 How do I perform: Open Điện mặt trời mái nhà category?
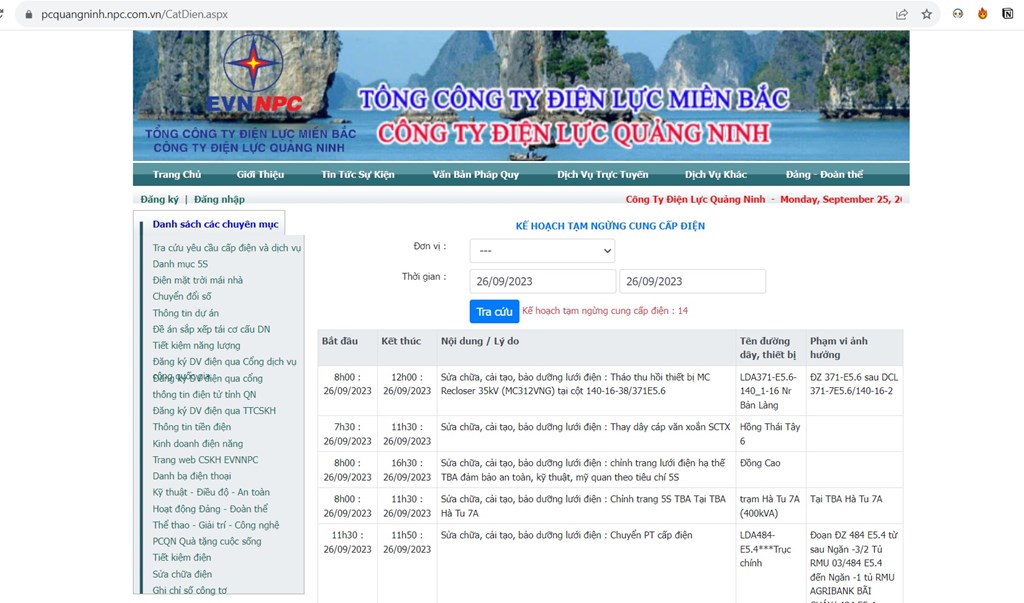[197, 280]
